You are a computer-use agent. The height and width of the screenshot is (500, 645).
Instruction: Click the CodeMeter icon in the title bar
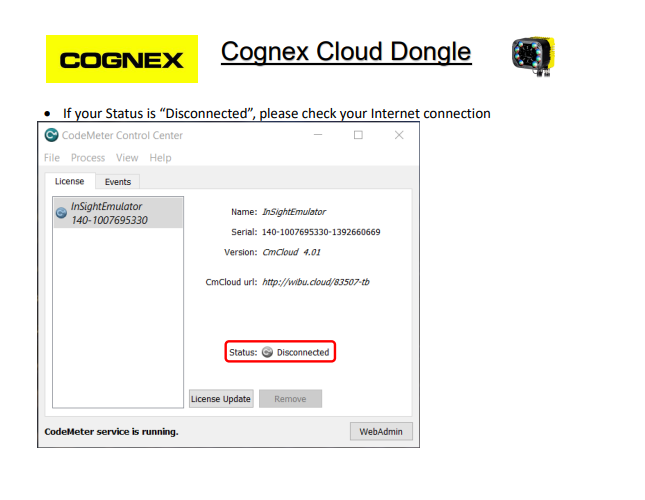pos(51,135)
